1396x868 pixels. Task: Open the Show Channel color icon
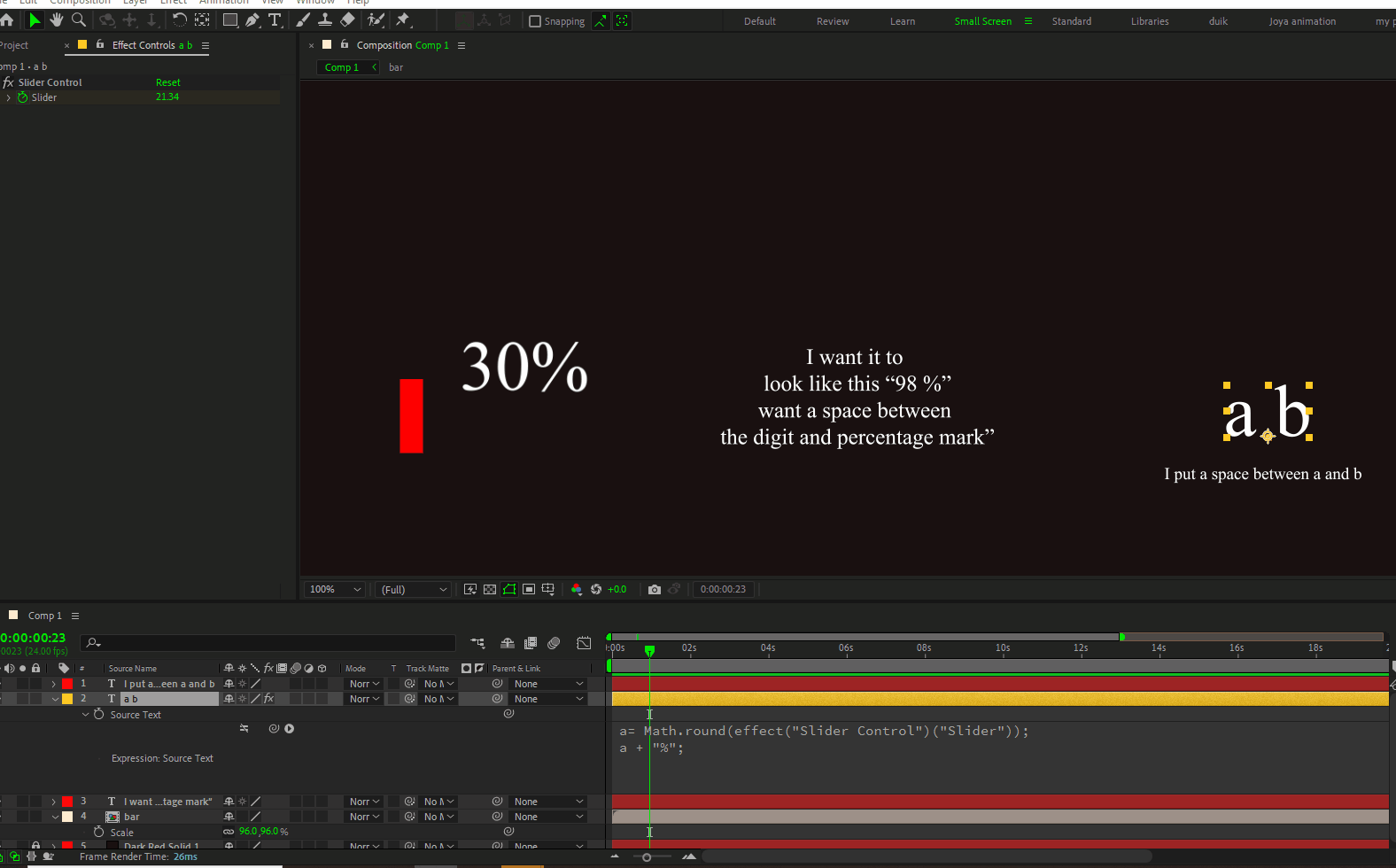coord(577,589)
